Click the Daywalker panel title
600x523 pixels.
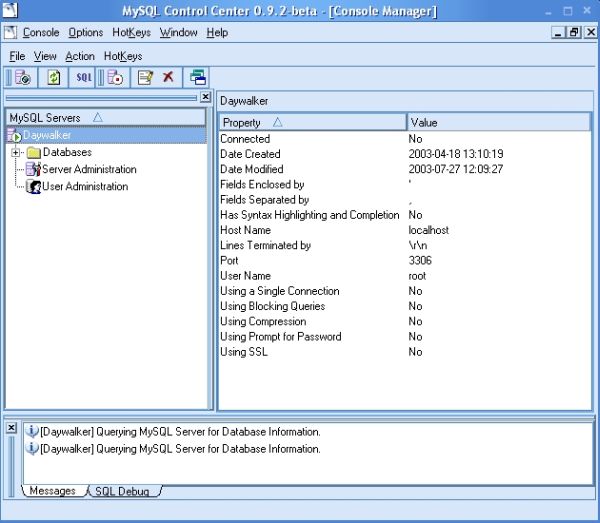tap(244, 101)
